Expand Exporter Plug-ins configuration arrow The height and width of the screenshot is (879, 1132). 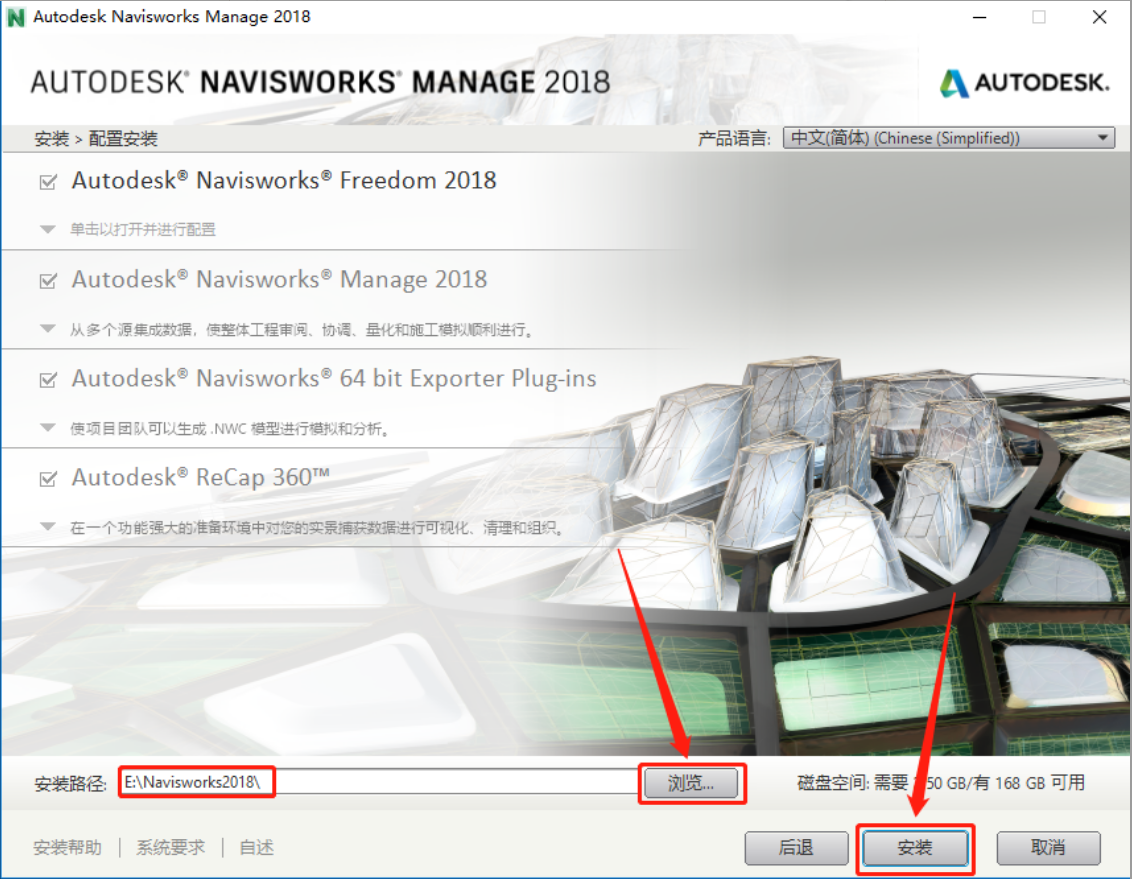coord(47,428)
